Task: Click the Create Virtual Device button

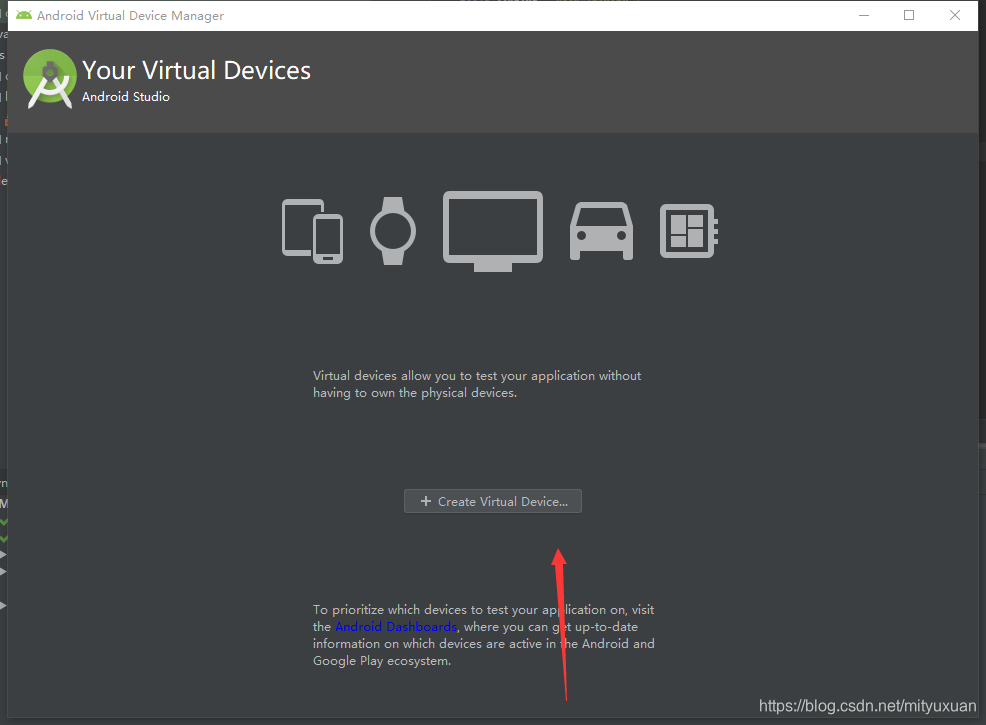Action: point(492,501)
